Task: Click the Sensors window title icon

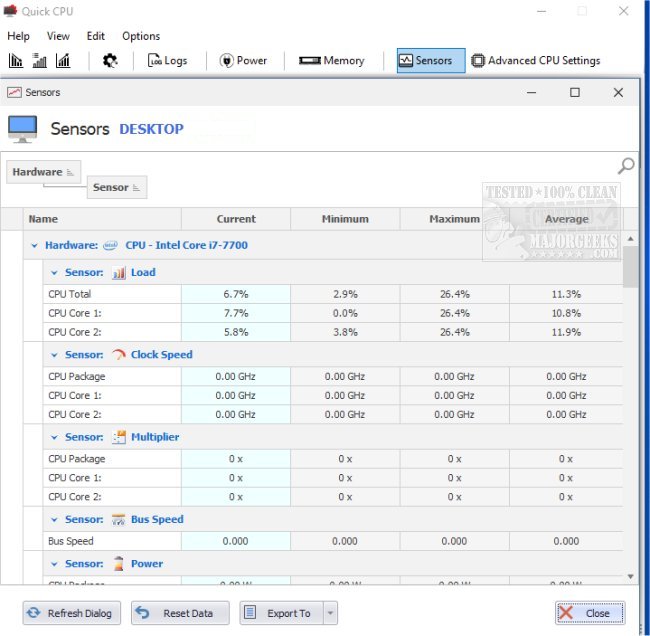Action: tap(14, 92)
